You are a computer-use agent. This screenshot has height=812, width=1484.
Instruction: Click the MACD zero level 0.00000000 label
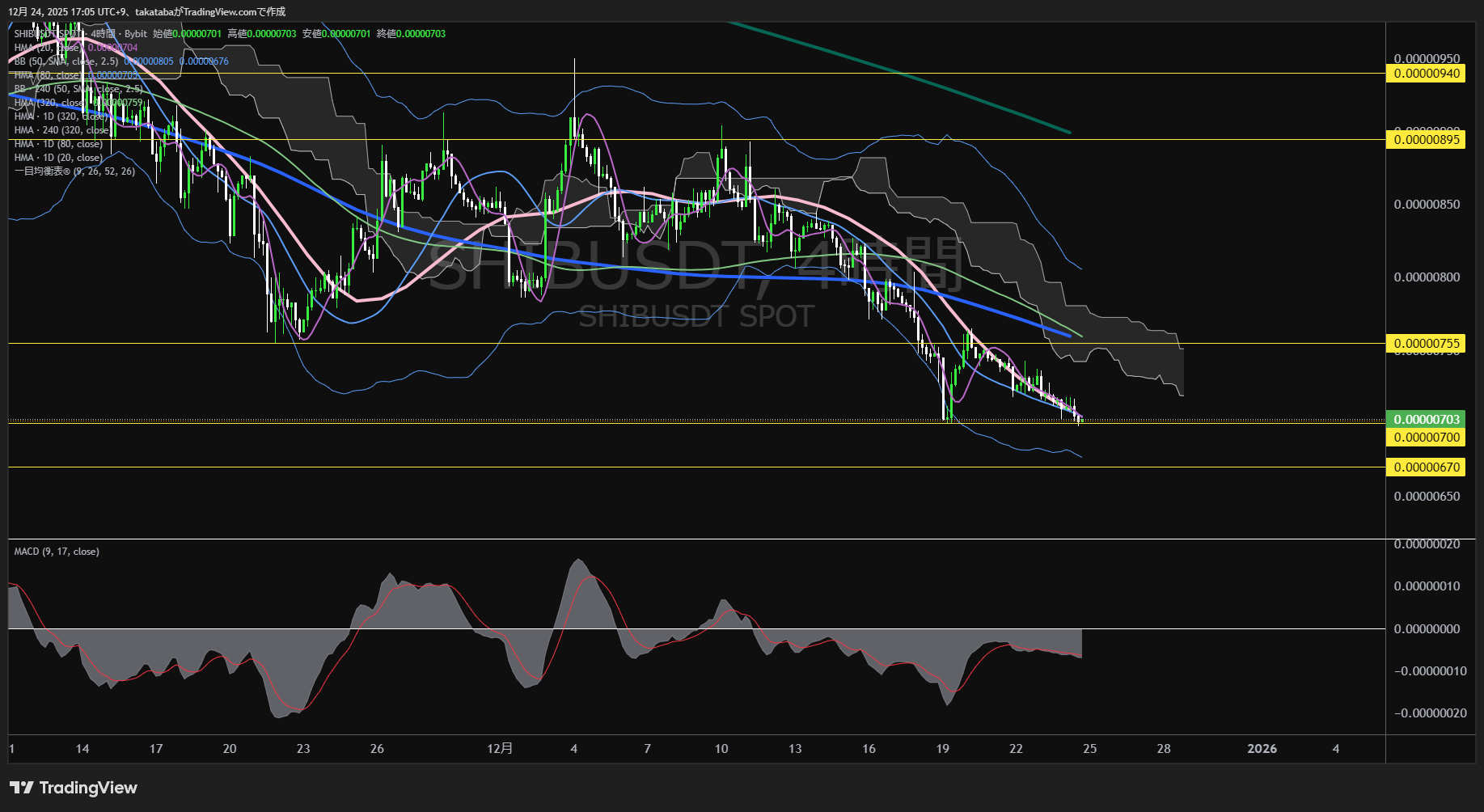point(1427,629)
